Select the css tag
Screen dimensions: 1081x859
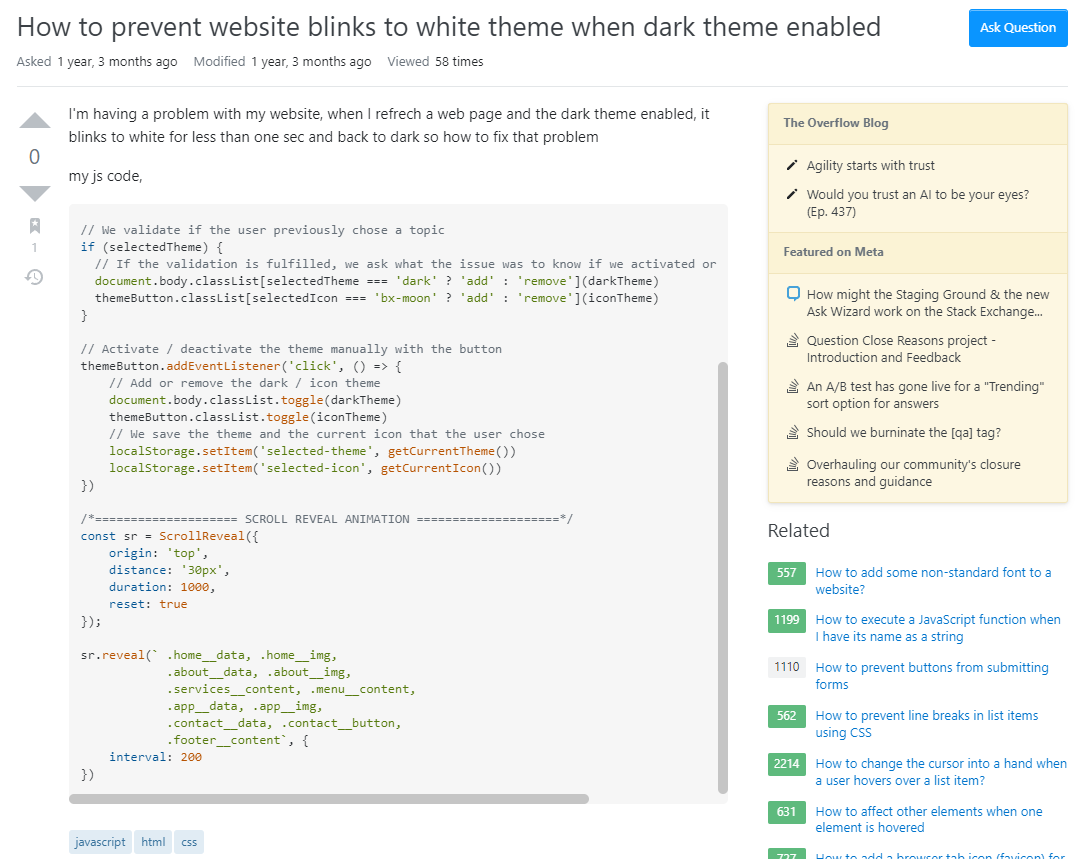click(189, 842)
